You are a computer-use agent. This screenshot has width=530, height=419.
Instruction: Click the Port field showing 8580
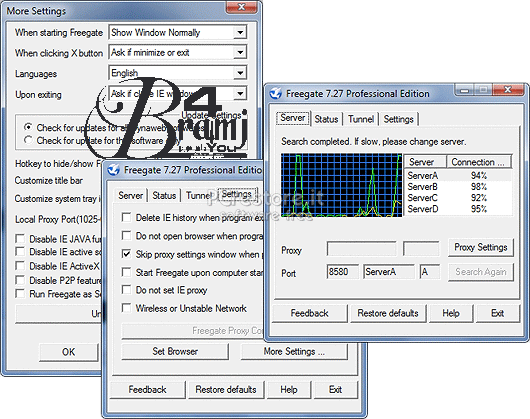coord(342,272)
